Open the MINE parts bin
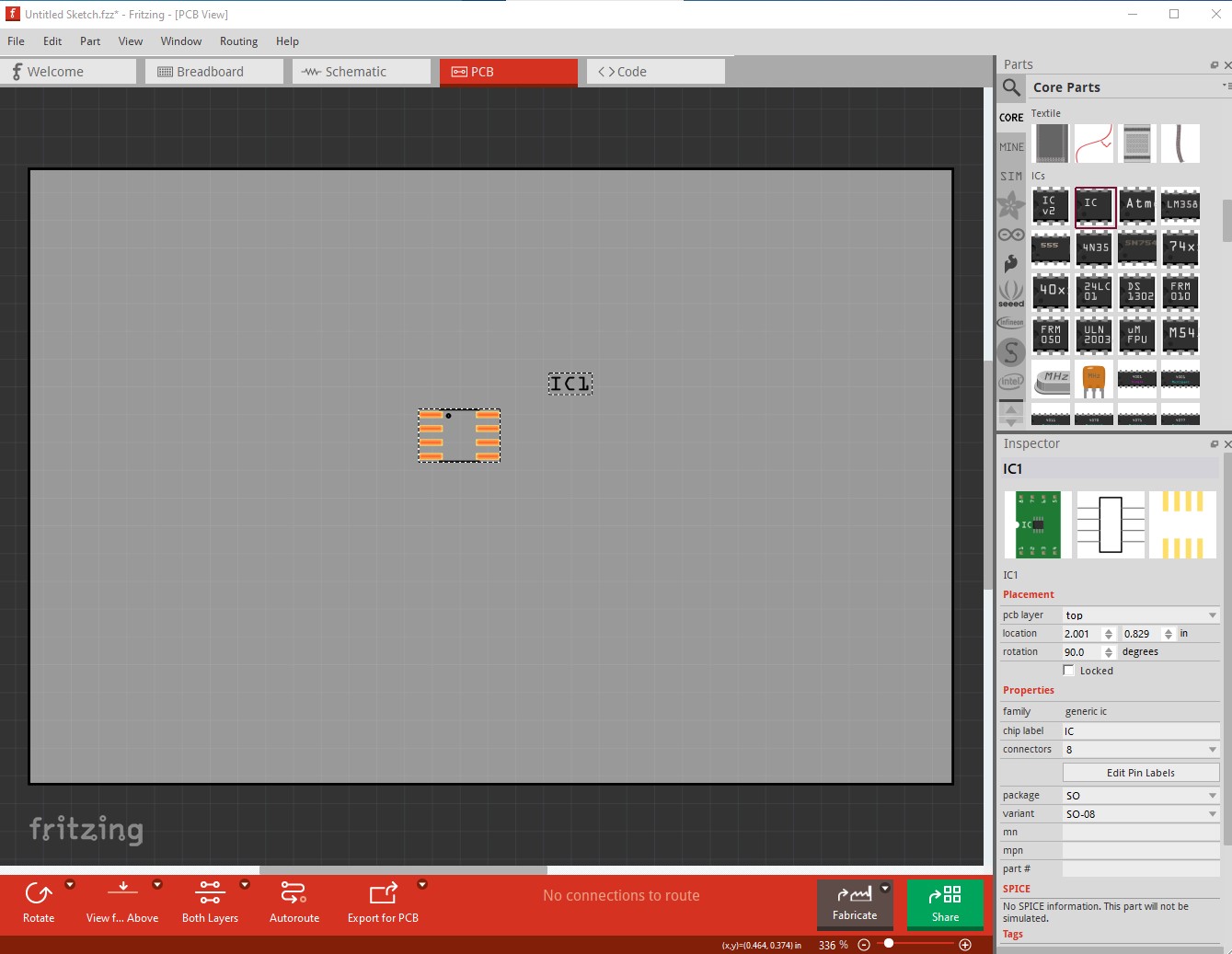Screen dimensions: 1232x954 pyautogui.click(x=1011, y=147)
